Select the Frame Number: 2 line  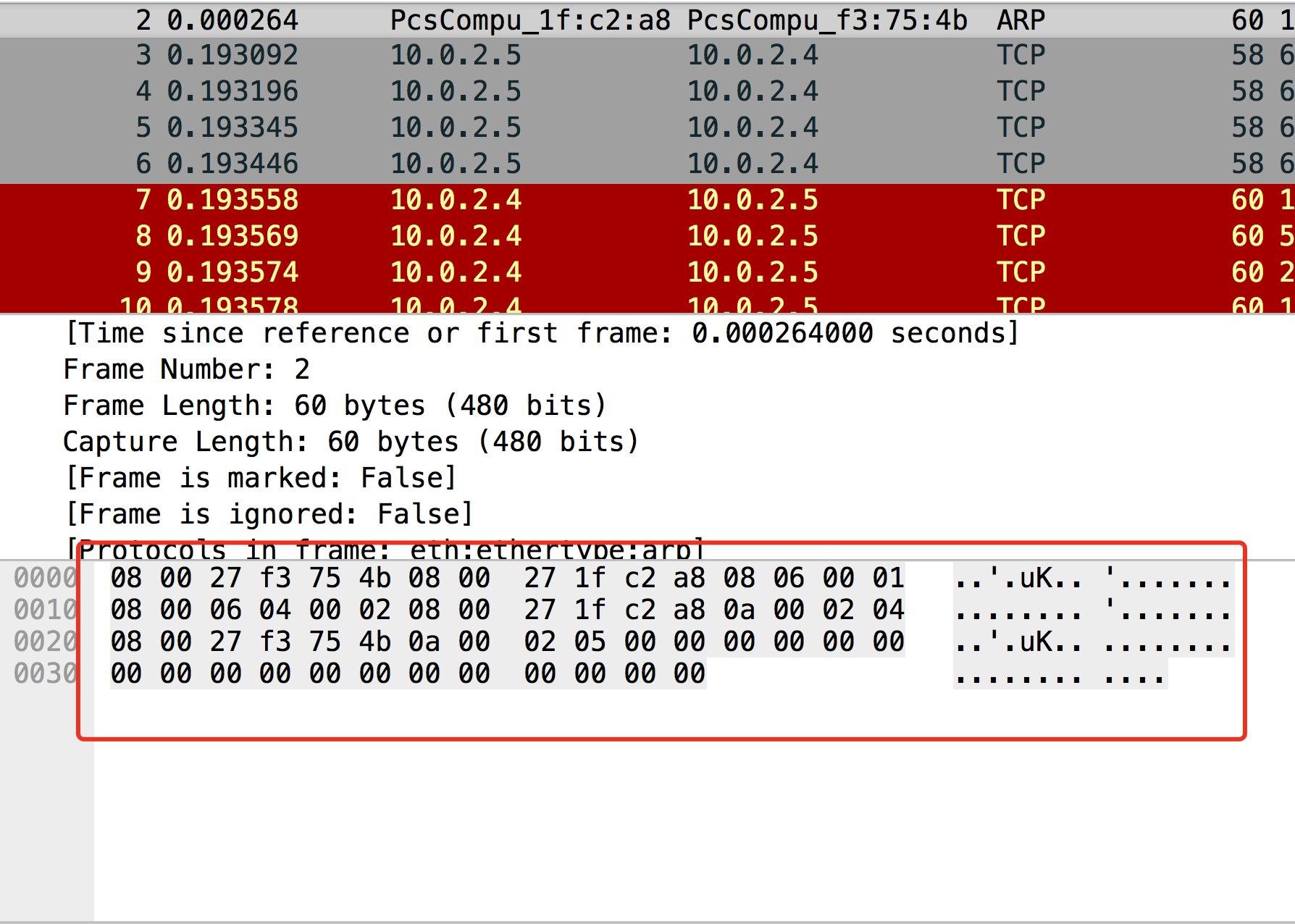click(x=187, y=369)
